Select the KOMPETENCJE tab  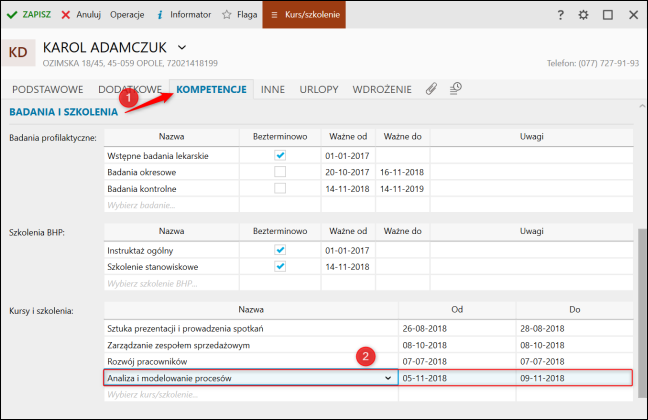click(x=211, y=89)
